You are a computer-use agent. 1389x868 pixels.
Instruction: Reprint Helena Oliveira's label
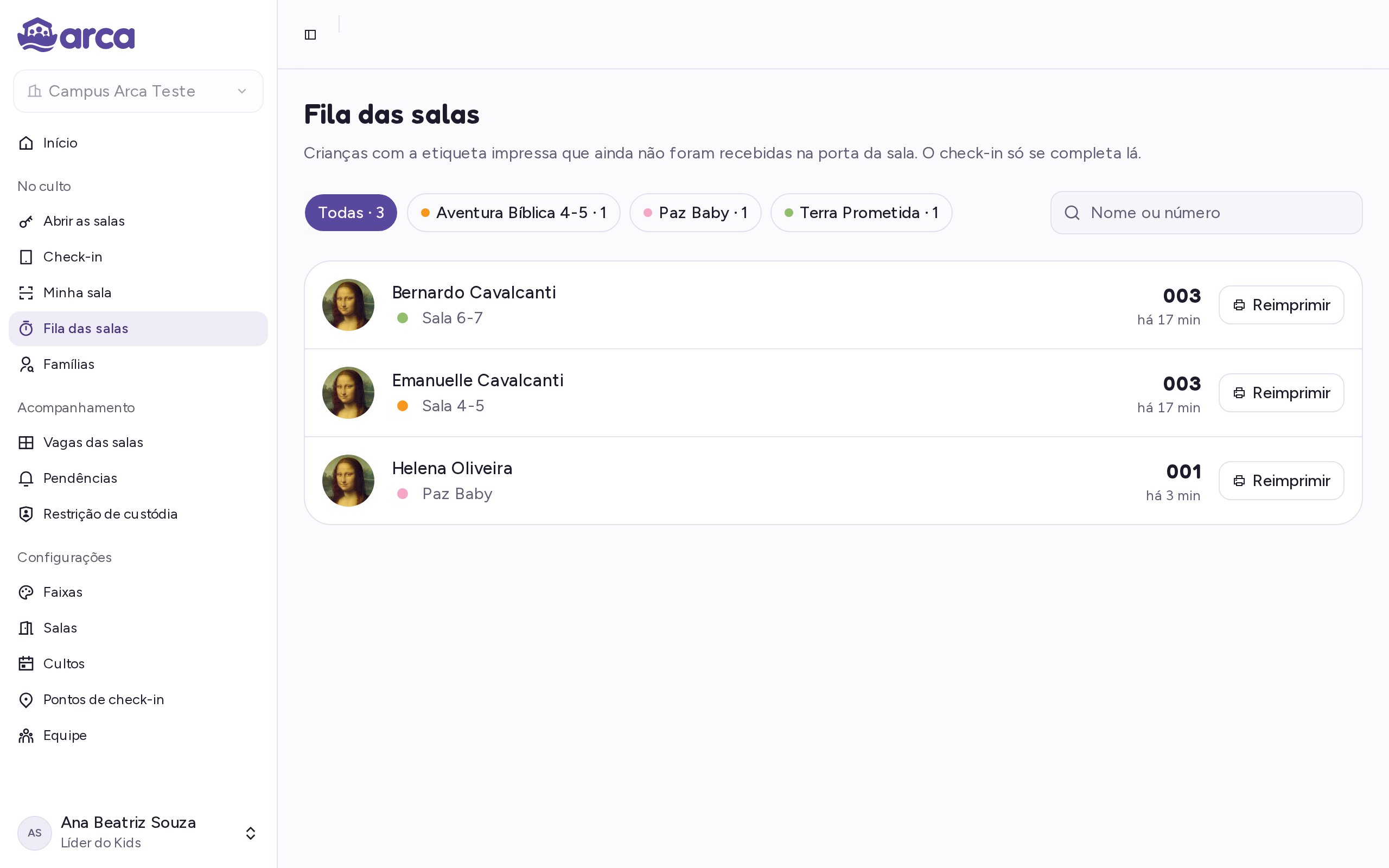click(1281, 481)
